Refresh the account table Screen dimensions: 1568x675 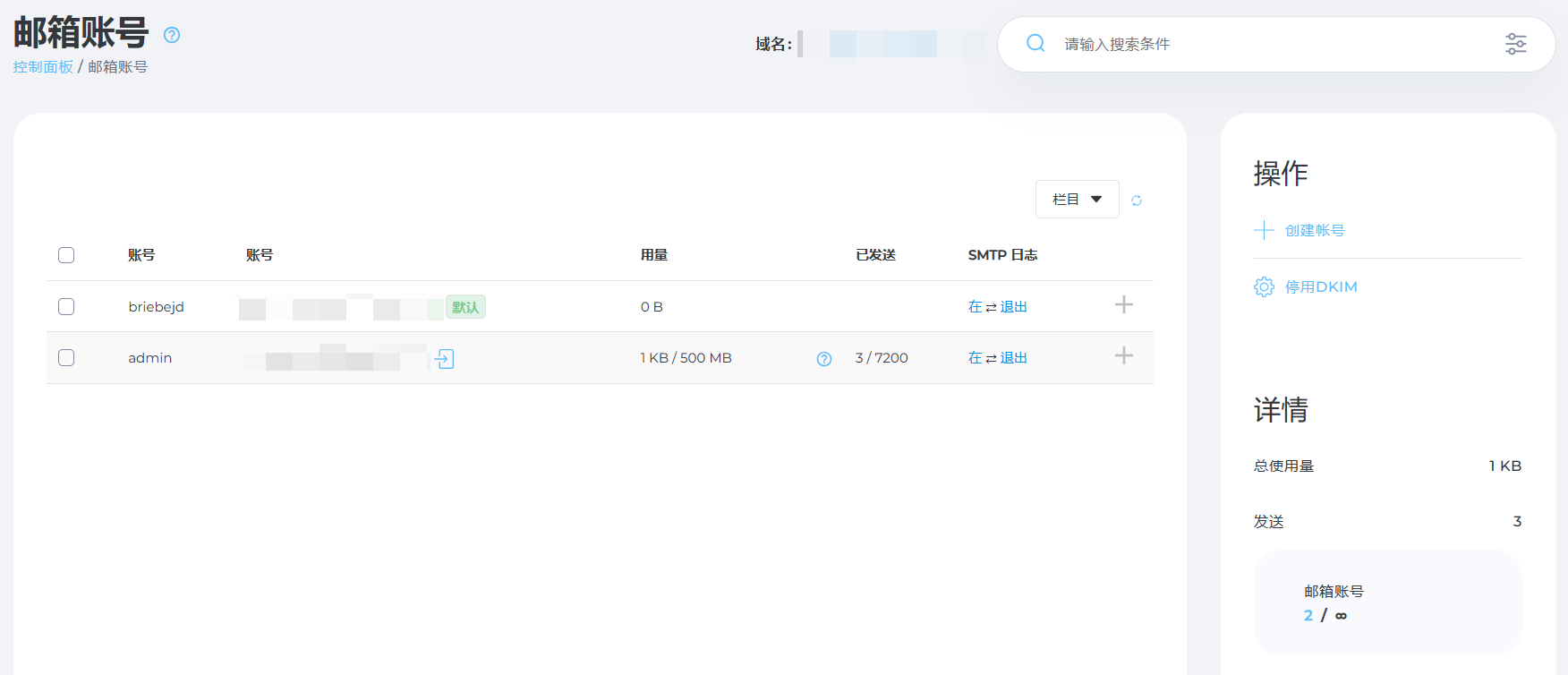(1137, 201)
